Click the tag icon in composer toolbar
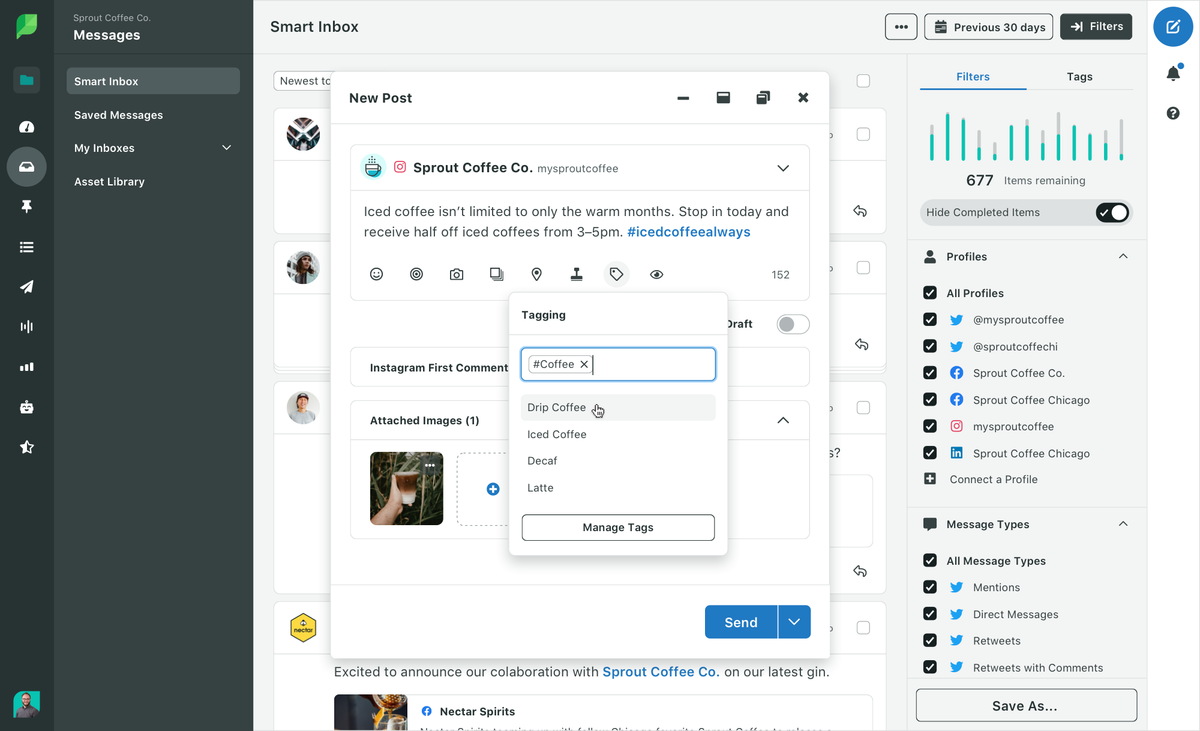 (616, 274)
